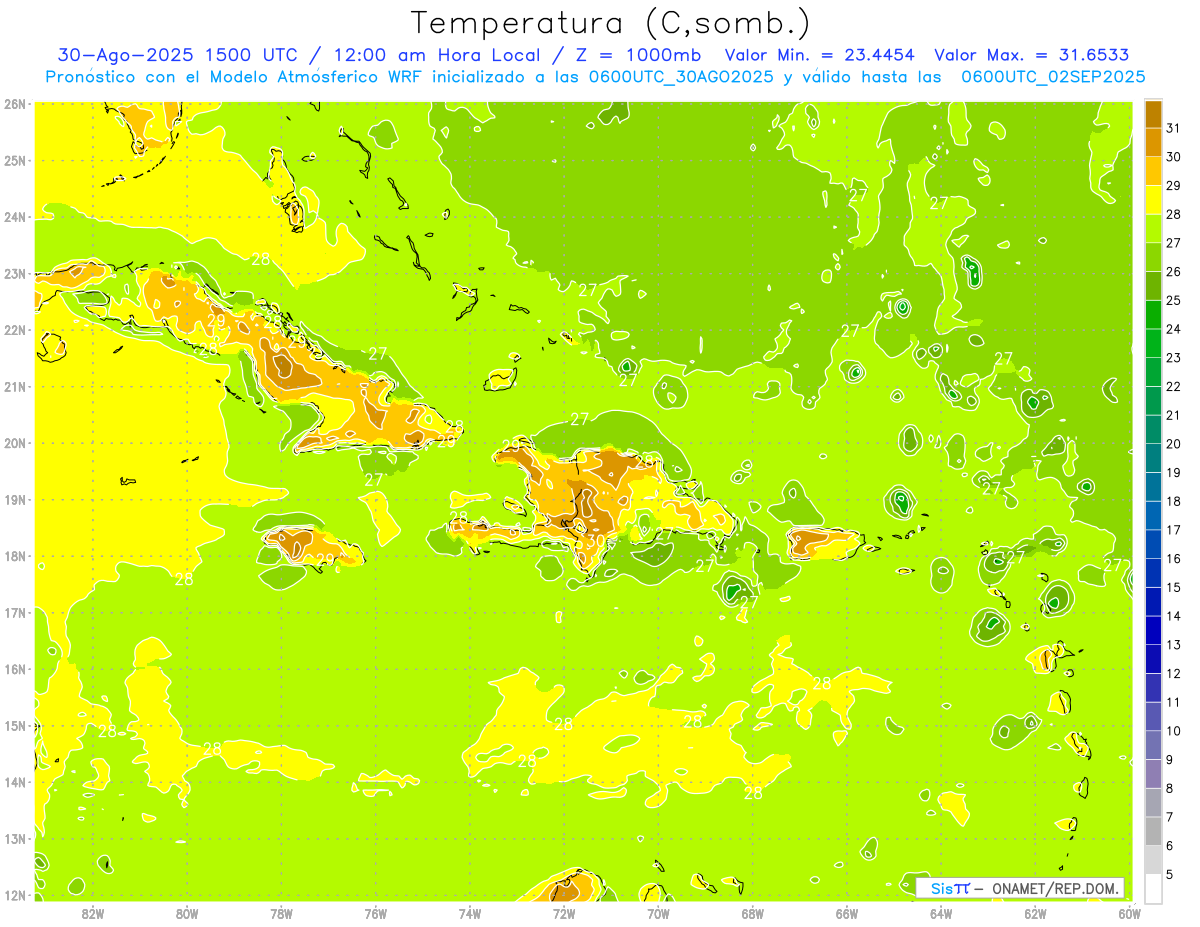Click the longitude axis label "60W"
This screenshot has height=927, width=1200.
pos(1129,912)
